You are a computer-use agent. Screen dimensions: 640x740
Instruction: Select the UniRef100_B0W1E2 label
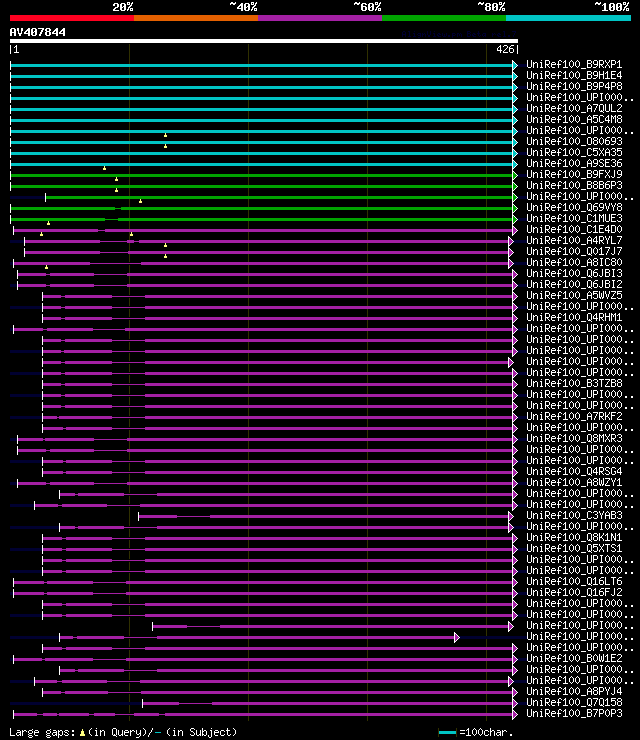(x=574, y=658)
